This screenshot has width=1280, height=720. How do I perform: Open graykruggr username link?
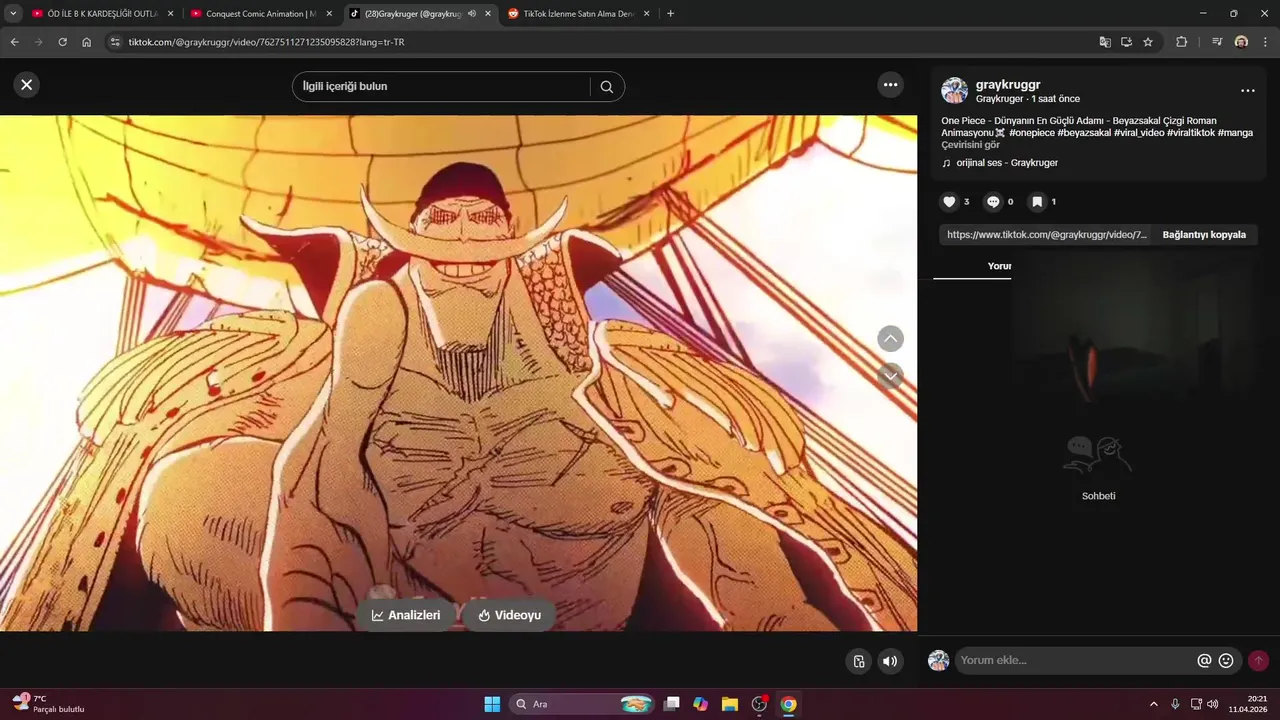pos(1008,85)
